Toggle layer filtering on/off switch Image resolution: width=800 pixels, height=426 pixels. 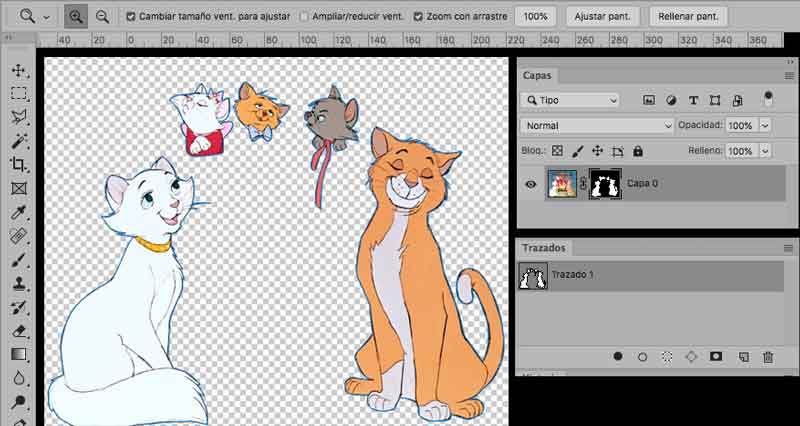coord(768,98)
